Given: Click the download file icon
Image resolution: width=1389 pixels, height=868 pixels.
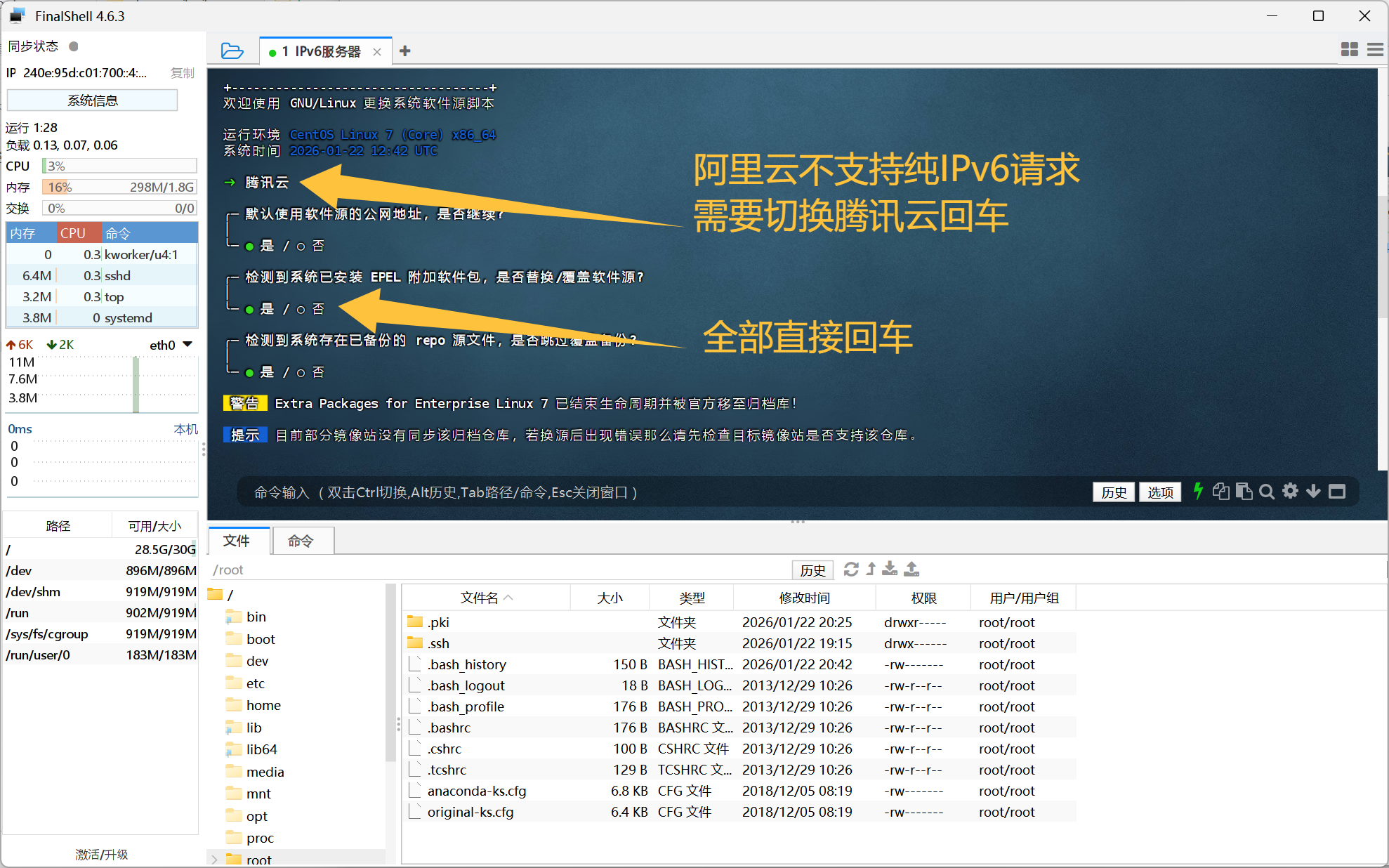Looking at the screenshot, I should tap(890, 569).
